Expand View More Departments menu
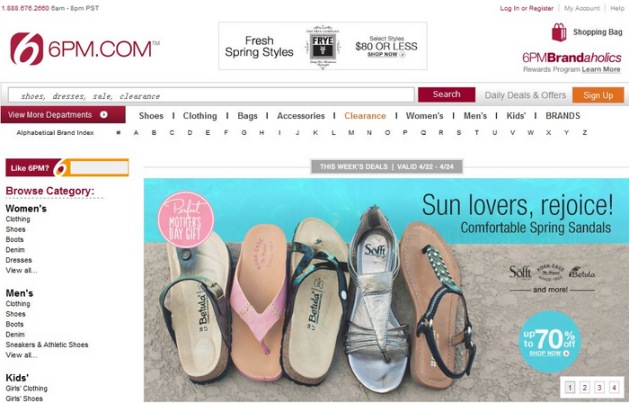Viewport: 629px width, 403px height. (63, 115)
